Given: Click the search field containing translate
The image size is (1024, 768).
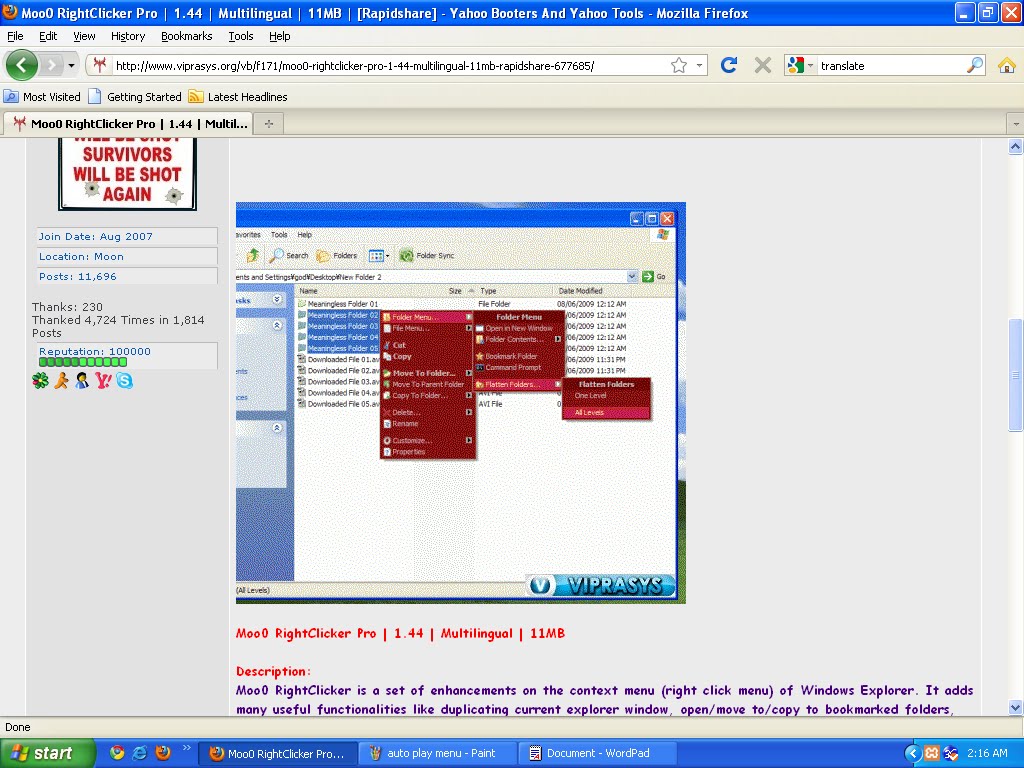Looking at the screenshot, I should click(x=891, y=65).
